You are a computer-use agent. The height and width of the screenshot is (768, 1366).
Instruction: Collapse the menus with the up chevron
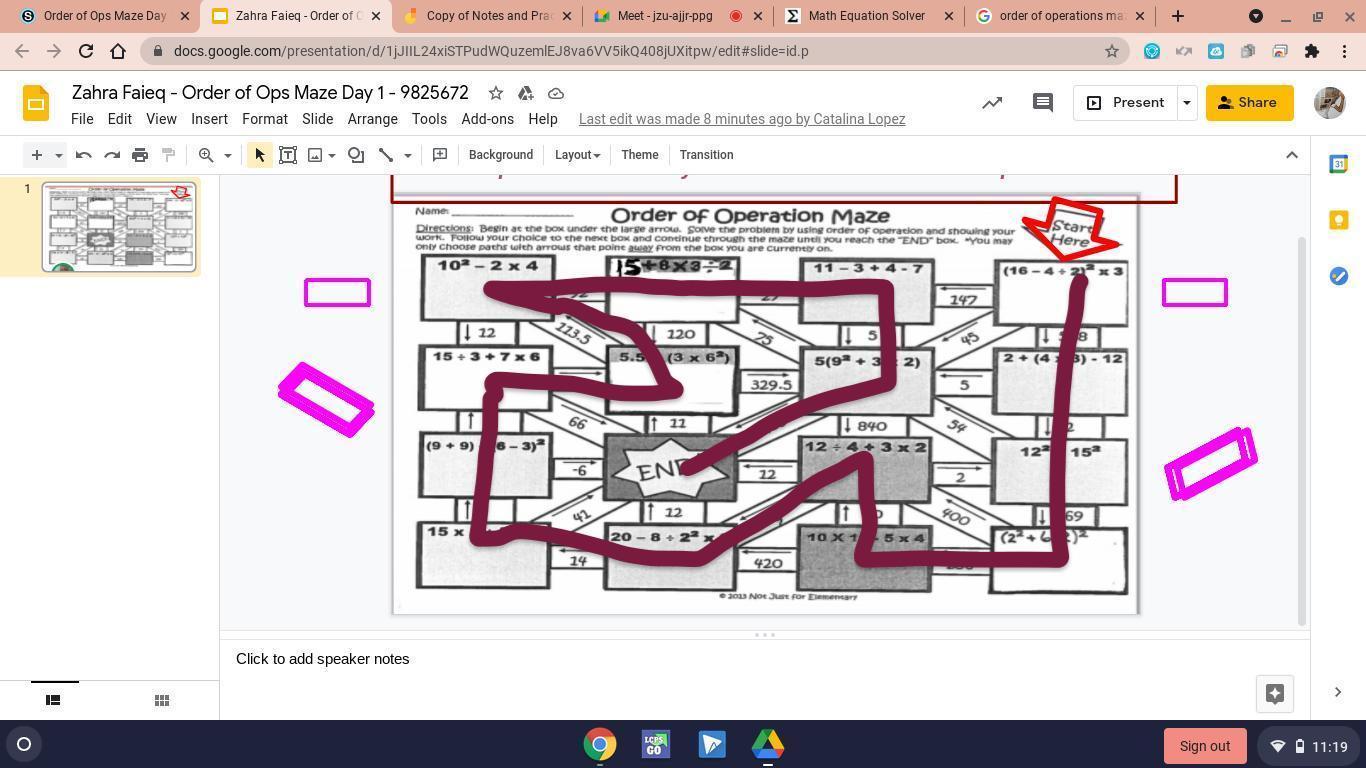(x=1292, y=155)
